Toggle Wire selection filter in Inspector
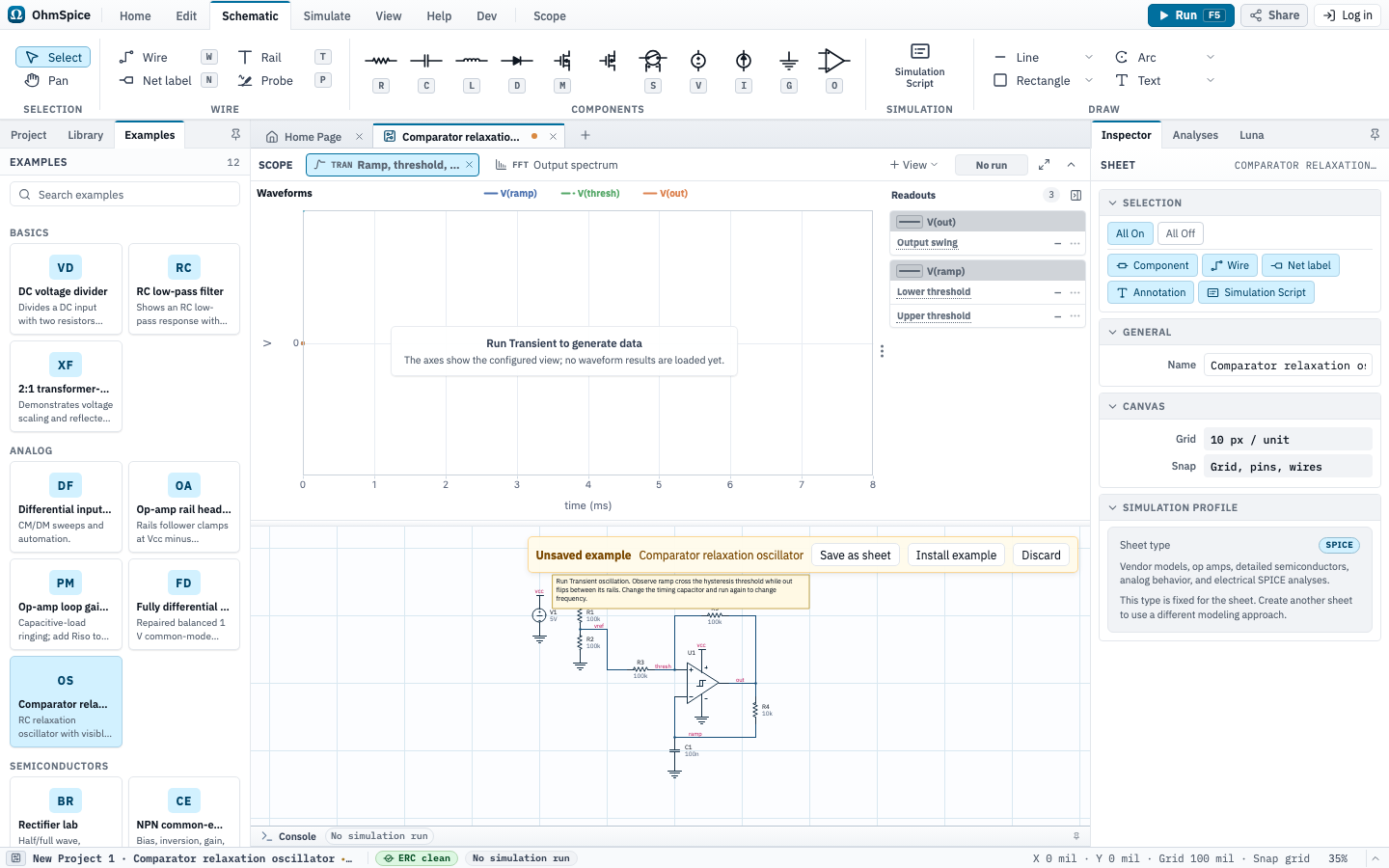 1230,265
